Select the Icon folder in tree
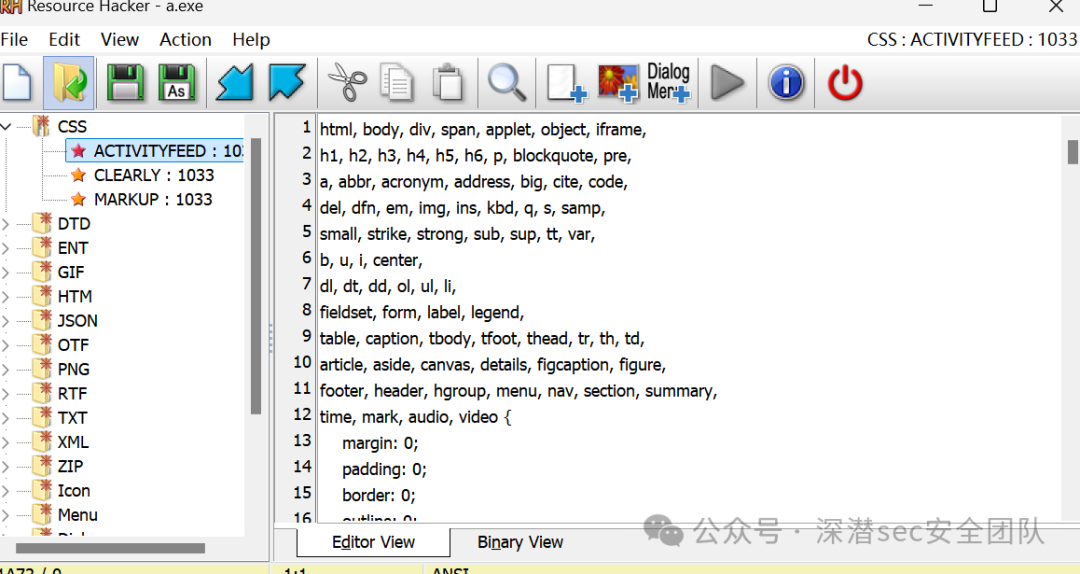This screenshot has height=574, width=1080. click(74, 491)
